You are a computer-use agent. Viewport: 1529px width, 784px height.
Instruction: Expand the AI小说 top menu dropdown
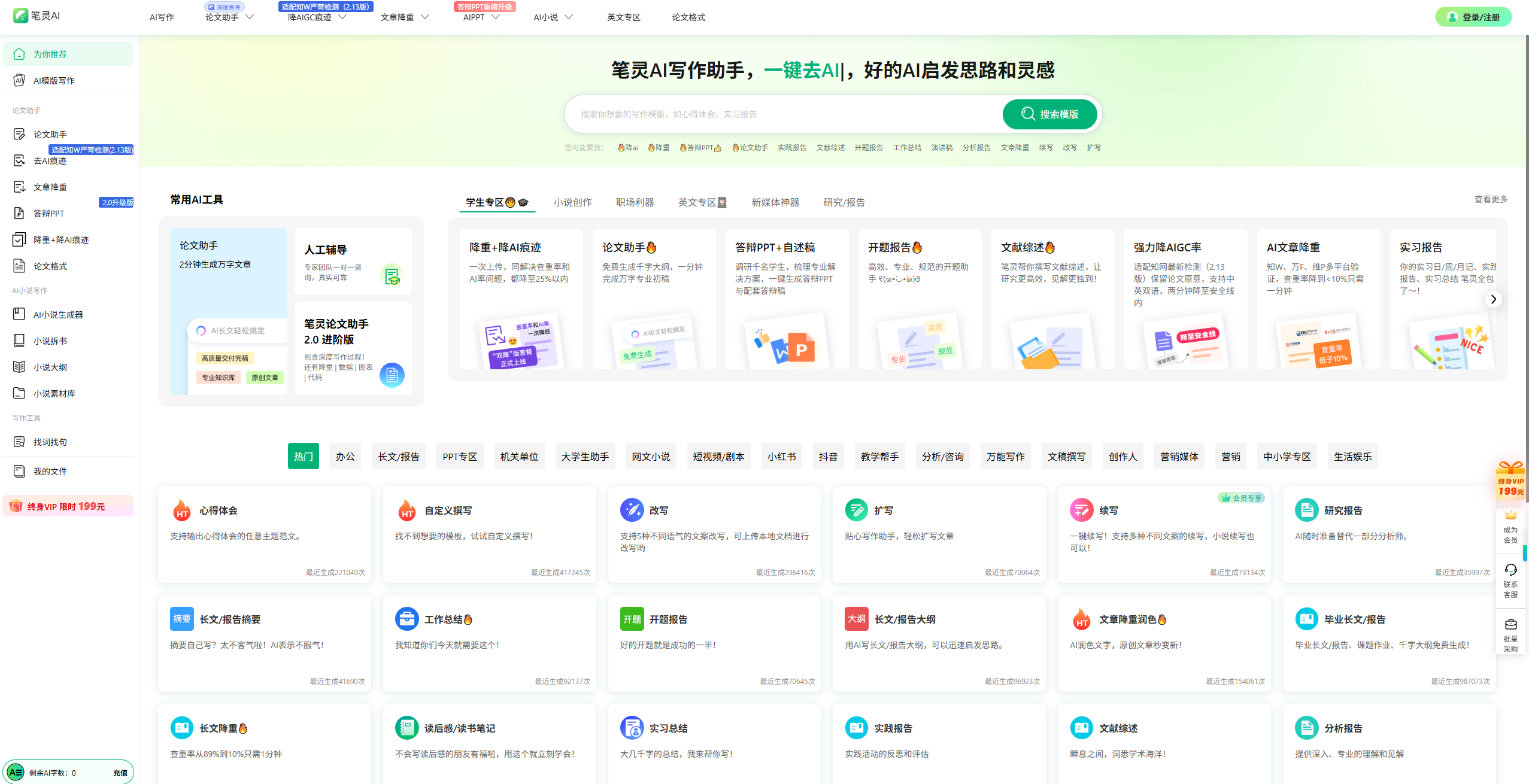pos(569,17)
